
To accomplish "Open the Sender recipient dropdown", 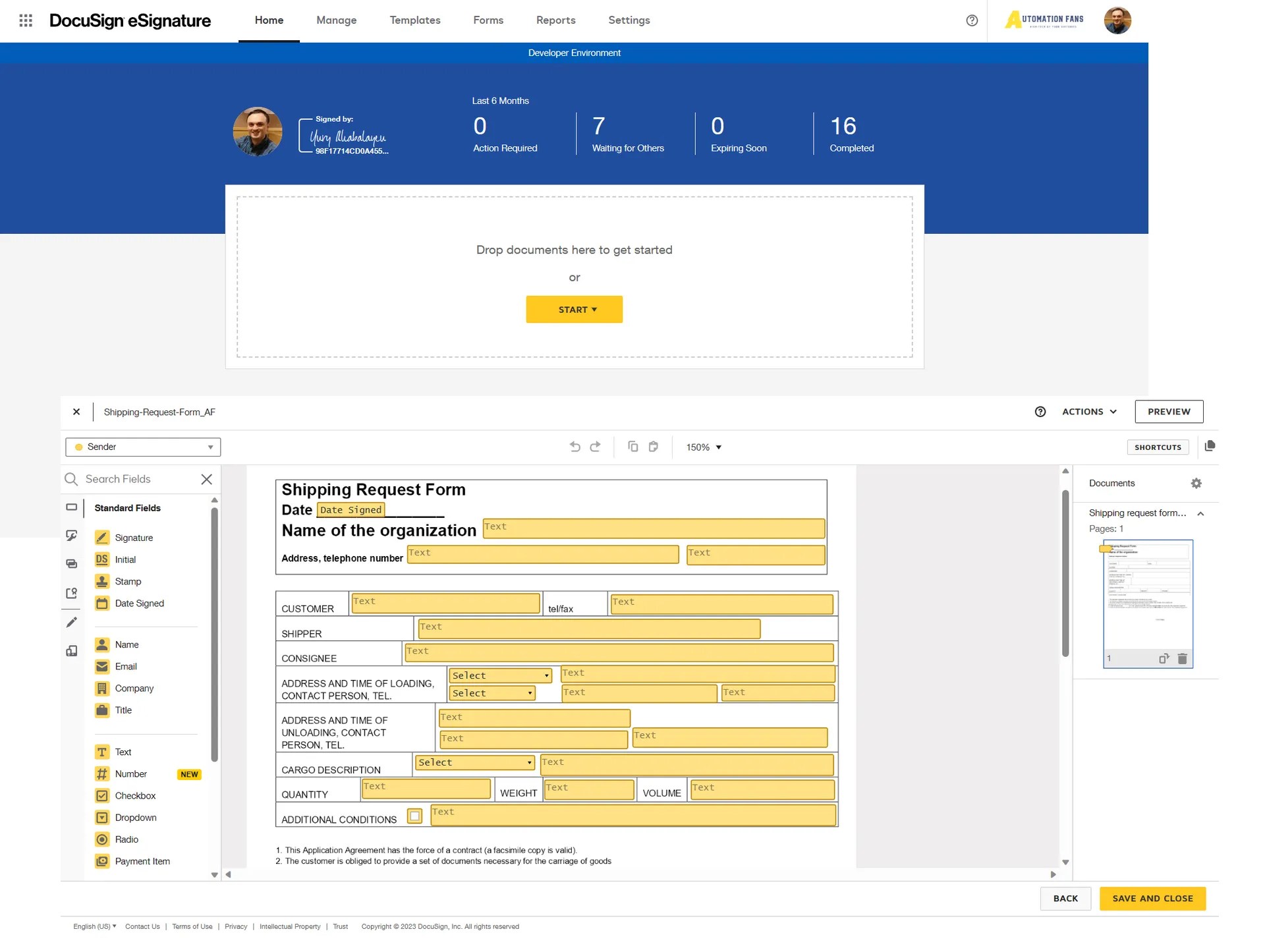I will pos(211,447).
